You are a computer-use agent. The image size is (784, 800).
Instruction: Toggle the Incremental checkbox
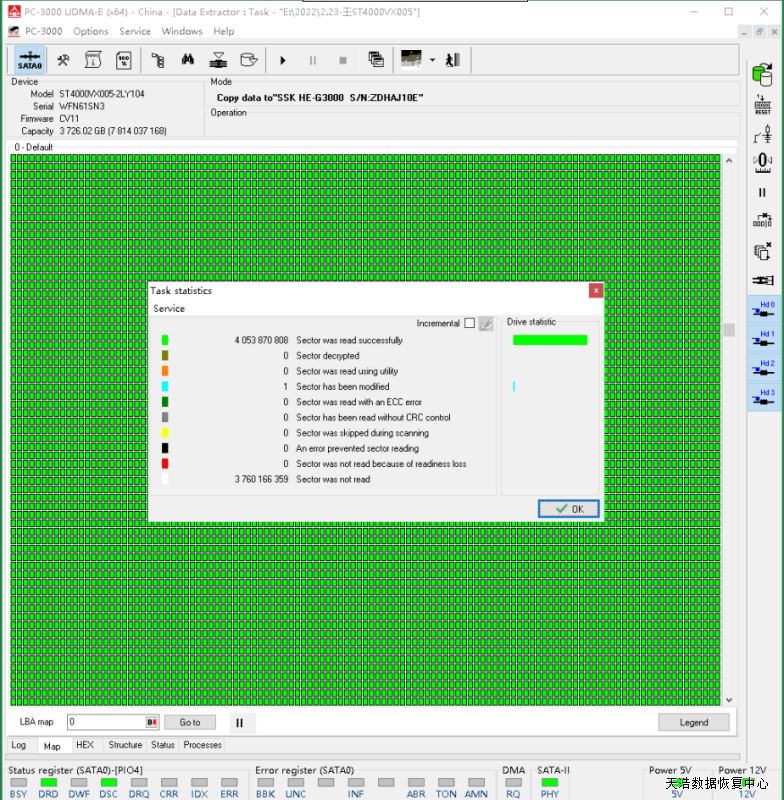click(469, 323)
